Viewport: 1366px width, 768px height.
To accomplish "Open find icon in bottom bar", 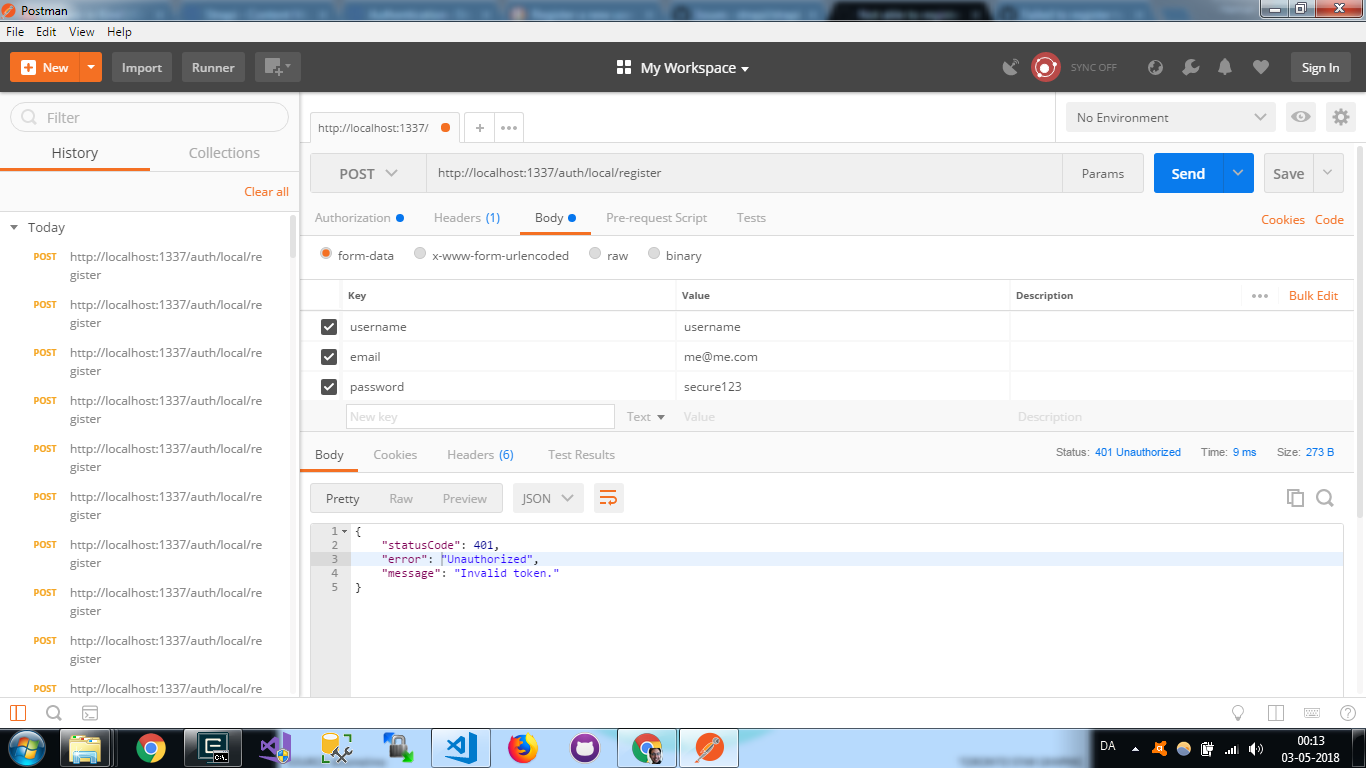I will point(54,713).
